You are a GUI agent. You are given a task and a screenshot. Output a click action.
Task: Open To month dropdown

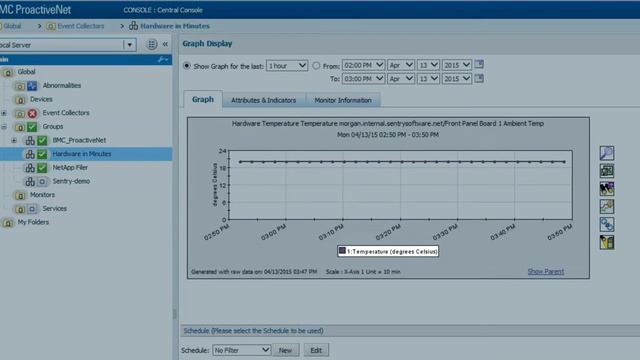(401, 78)
